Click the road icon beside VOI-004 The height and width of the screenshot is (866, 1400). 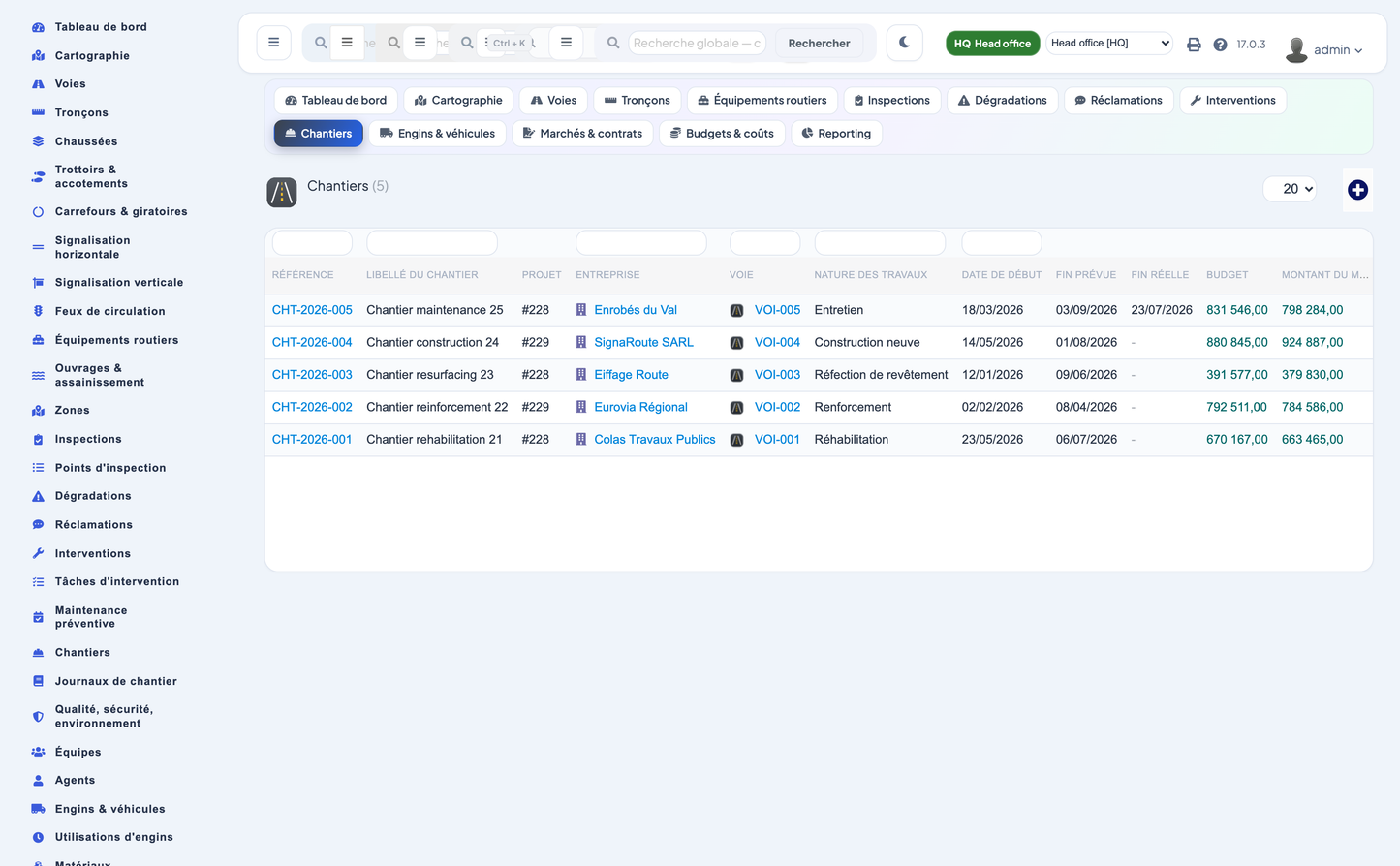(736, 343)
